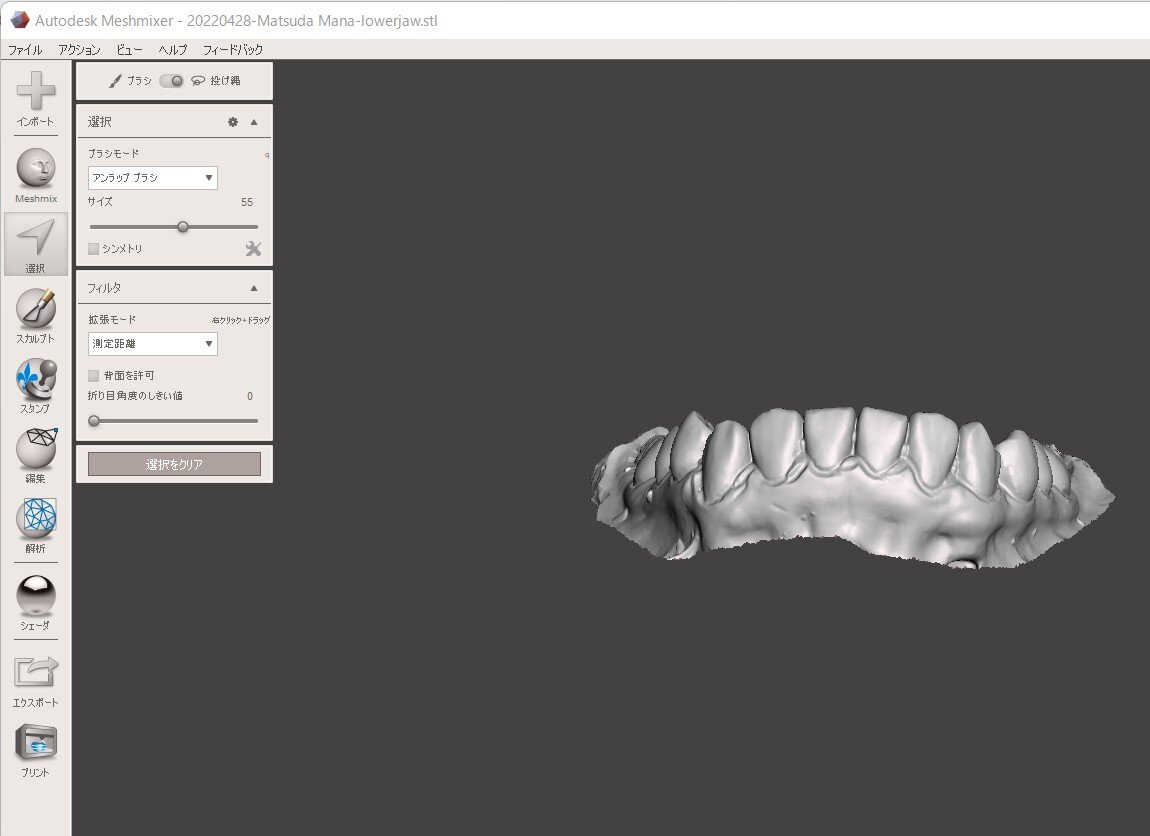
Task: Click the crease angle threshold slider handle
Action: coord(94,421)
